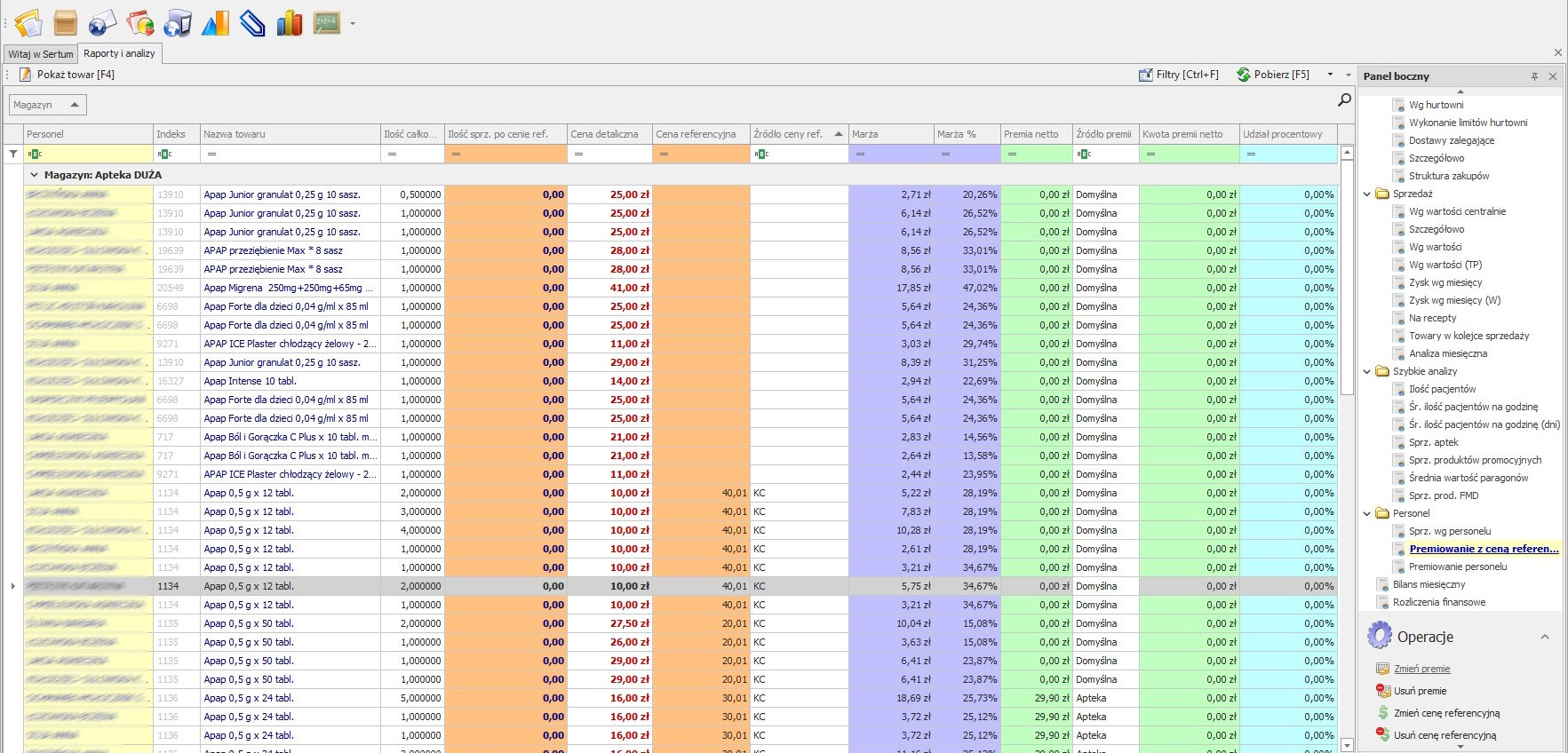
Task: Click the brown box warehouse toolbar icon
Action: pyautogui.click(x=66, y=22)
